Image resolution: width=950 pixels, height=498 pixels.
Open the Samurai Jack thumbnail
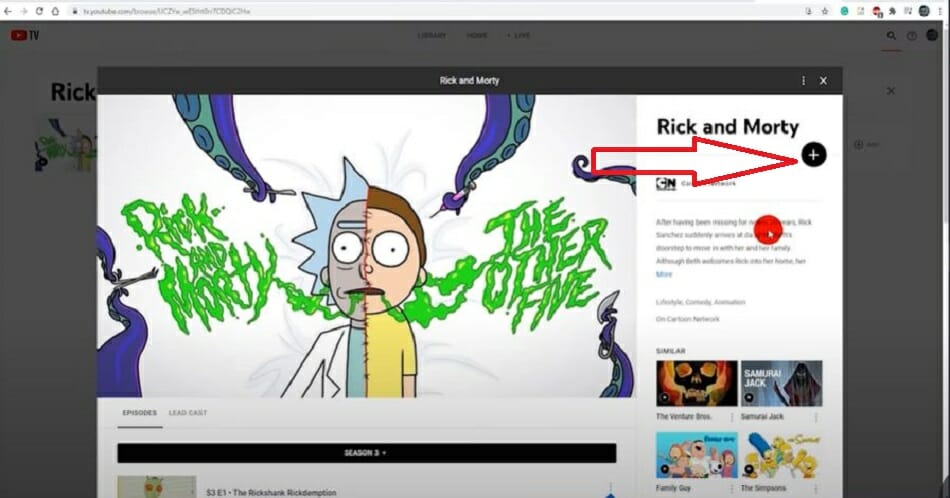coord(782,383)
